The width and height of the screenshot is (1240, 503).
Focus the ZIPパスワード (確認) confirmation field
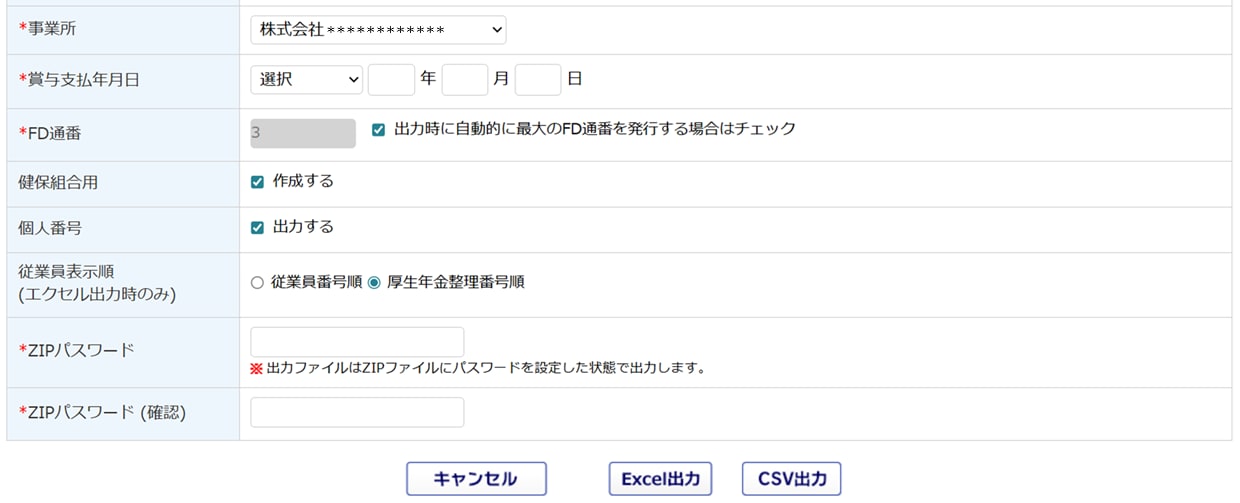click(357, 412)
